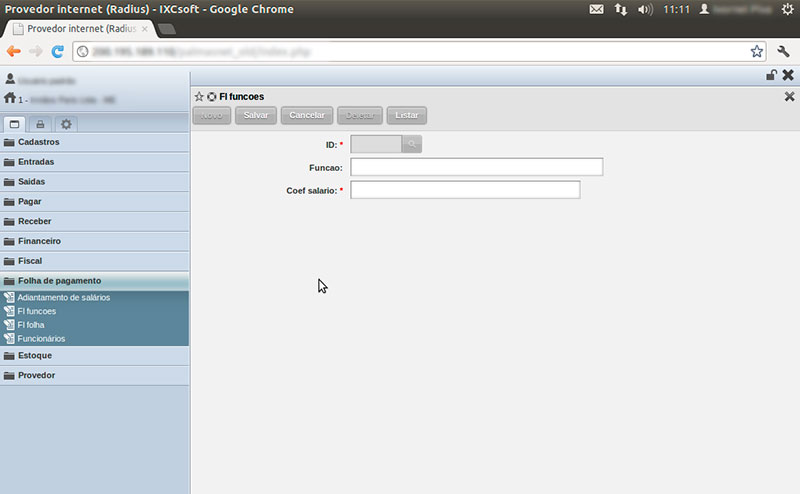This screenshot has width=800, height=494.
Task: Click the Listar button
Action: pyautogui.click(x=407, y=115)
